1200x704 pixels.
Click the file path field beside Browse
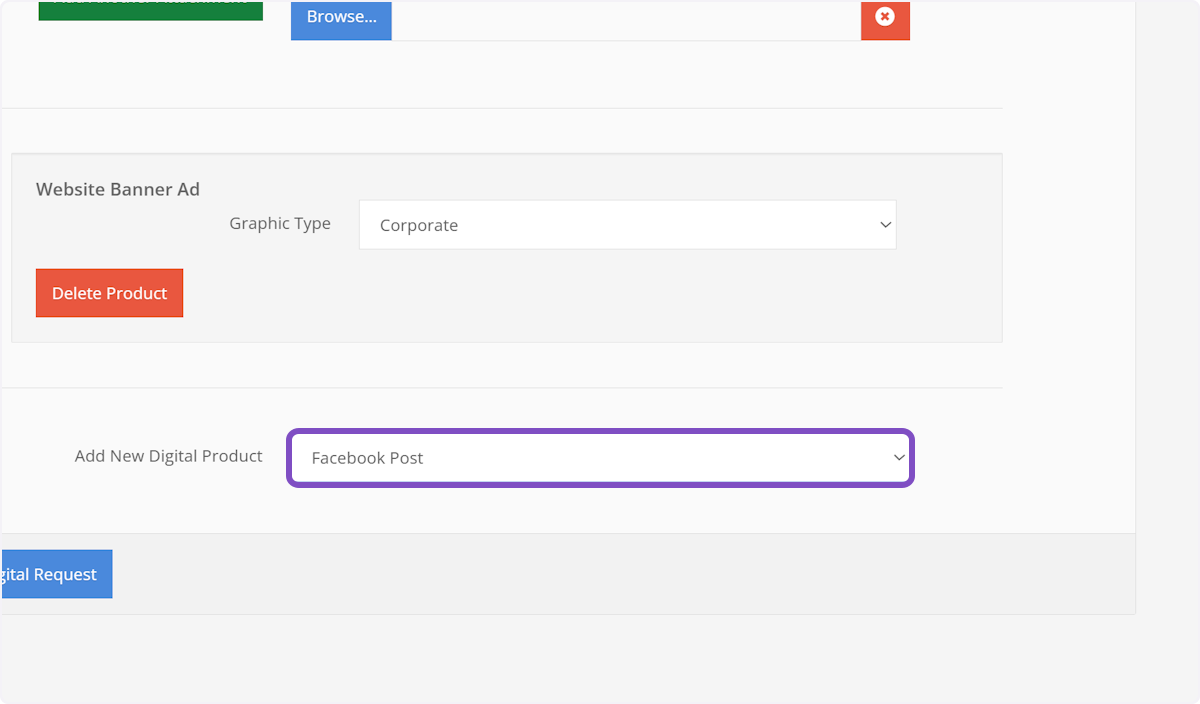click(625, 18)
